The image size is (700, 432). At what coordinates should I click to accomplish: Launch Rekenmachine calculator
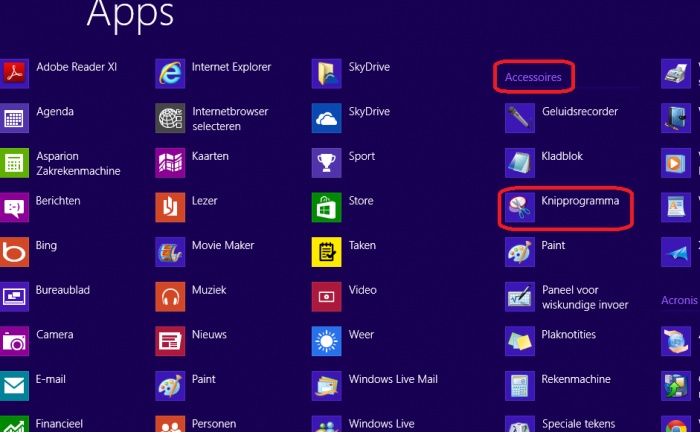coord(558,386)
